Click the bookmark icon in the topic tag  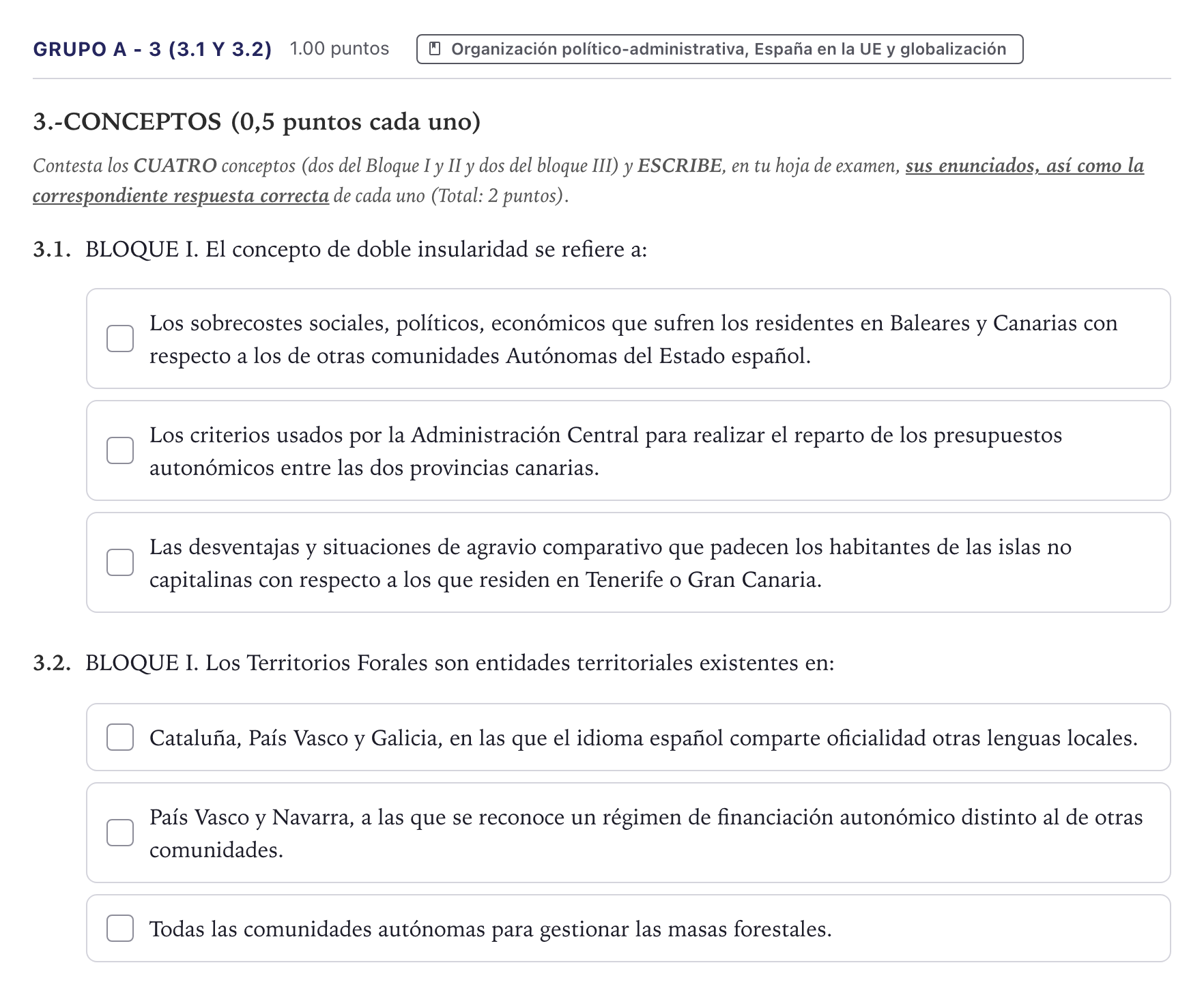click(434, 49)
